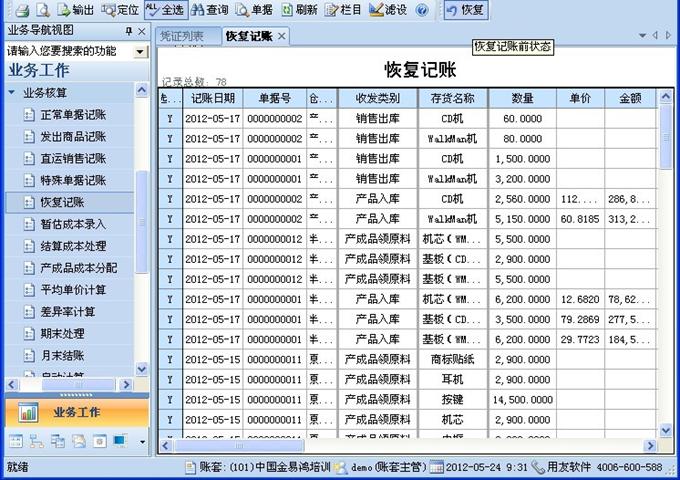The image size is (680, 480).
Task: Open 平均单价计算 in the navigation tree
Action: pos(73,290)
